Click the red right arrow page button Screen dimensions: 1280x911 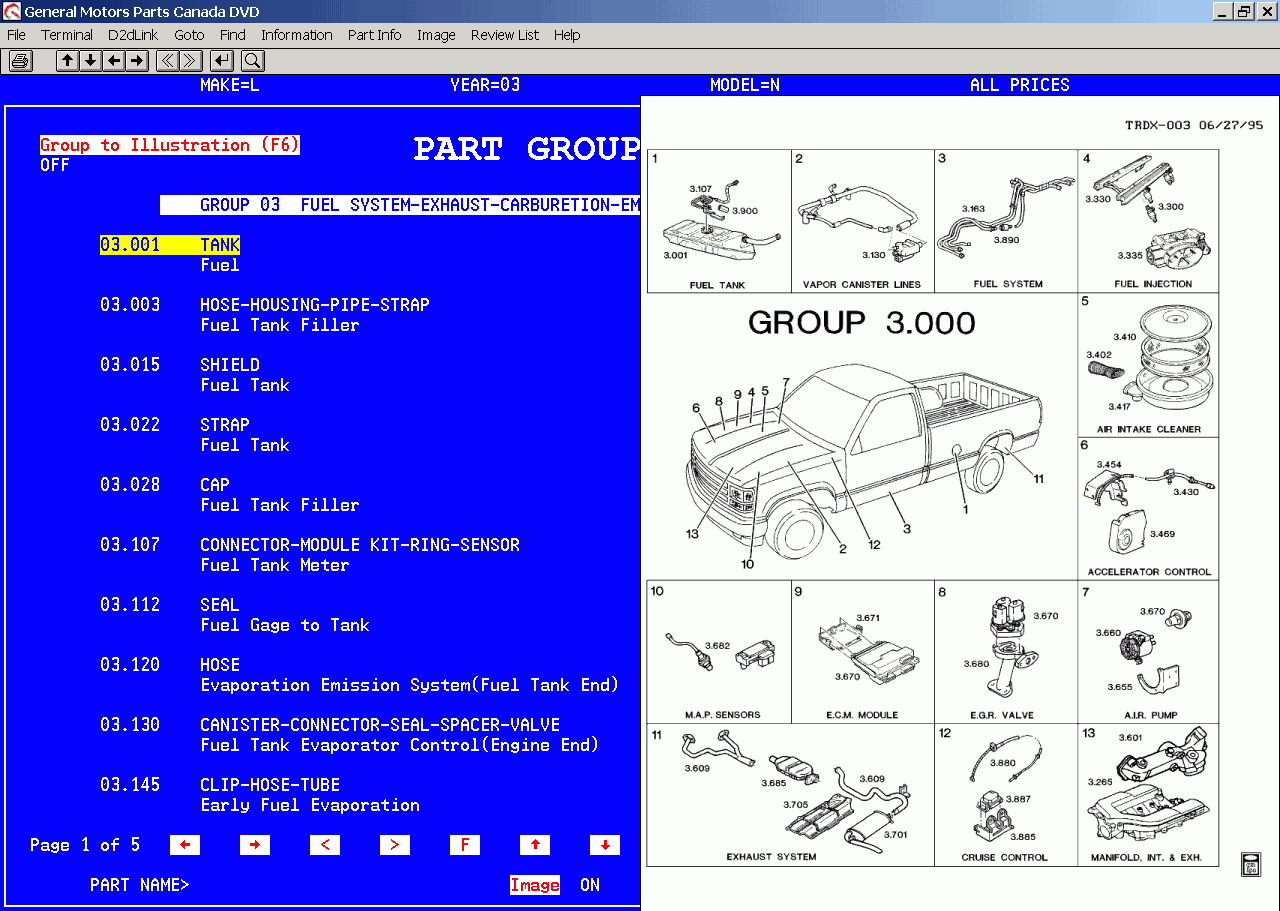(255, 845)
